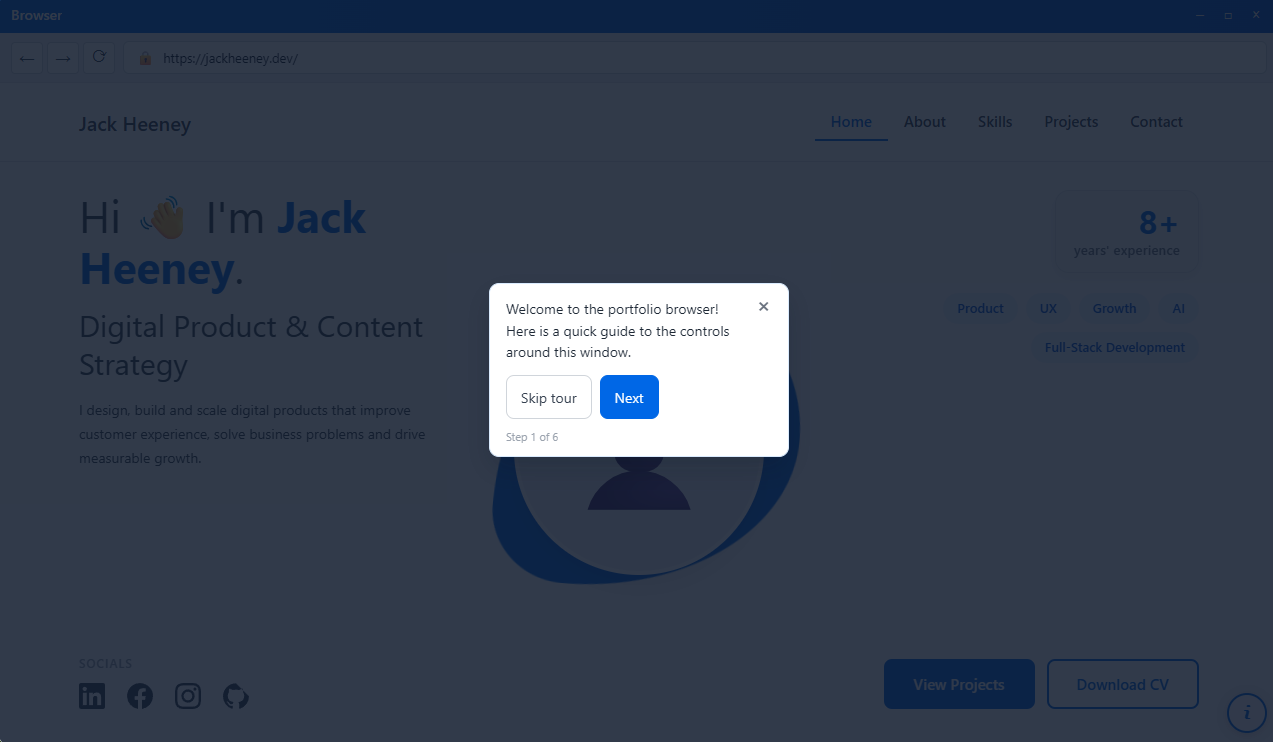
Task: Click the info icon in corner
Action: tap(1247, 712)
